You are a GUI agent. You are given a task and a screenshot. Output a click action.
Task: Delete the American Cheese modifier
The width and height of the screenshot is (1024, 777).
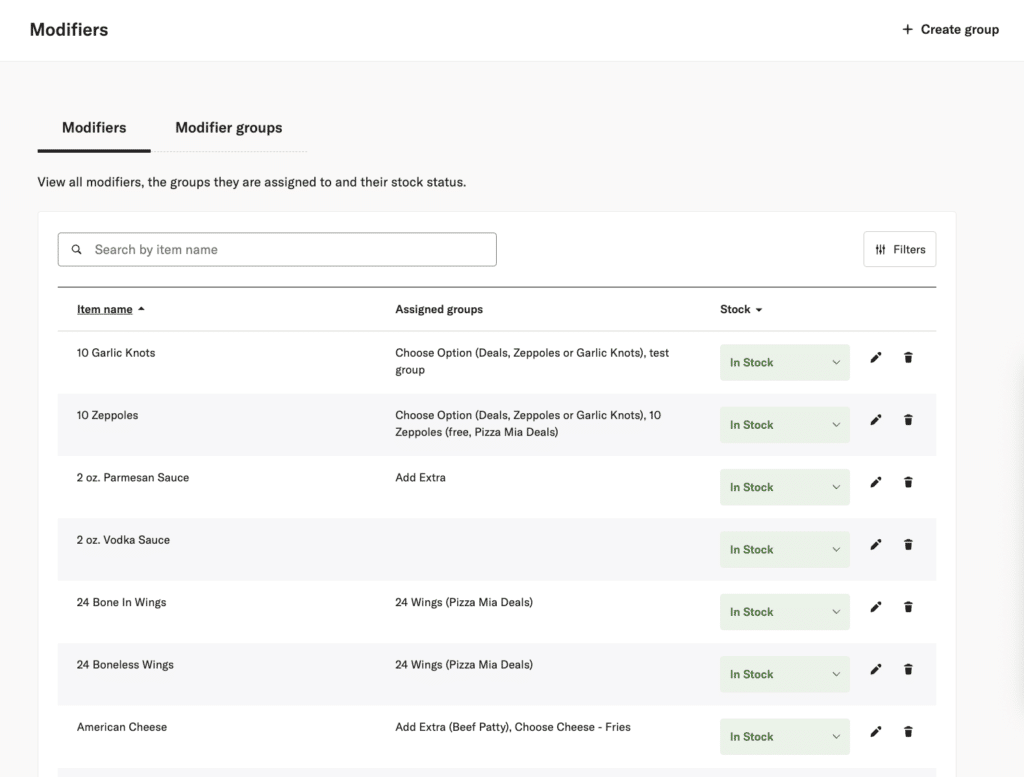pos(908,732)
